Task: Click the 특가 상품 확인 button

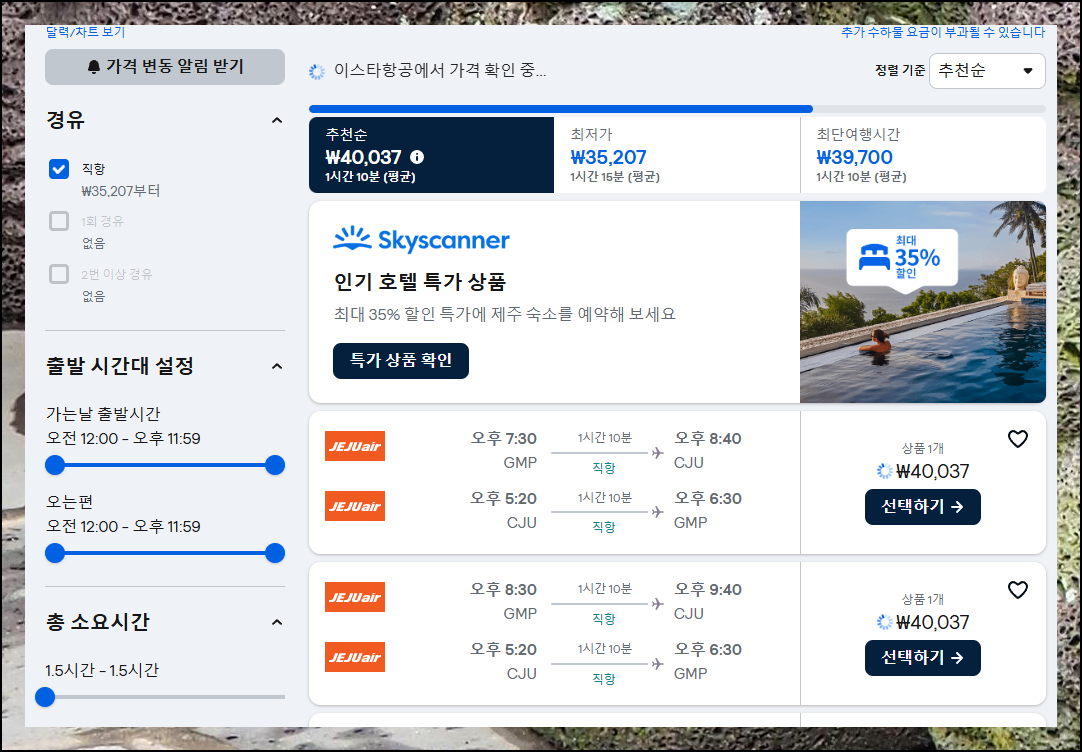Action: 401,361
